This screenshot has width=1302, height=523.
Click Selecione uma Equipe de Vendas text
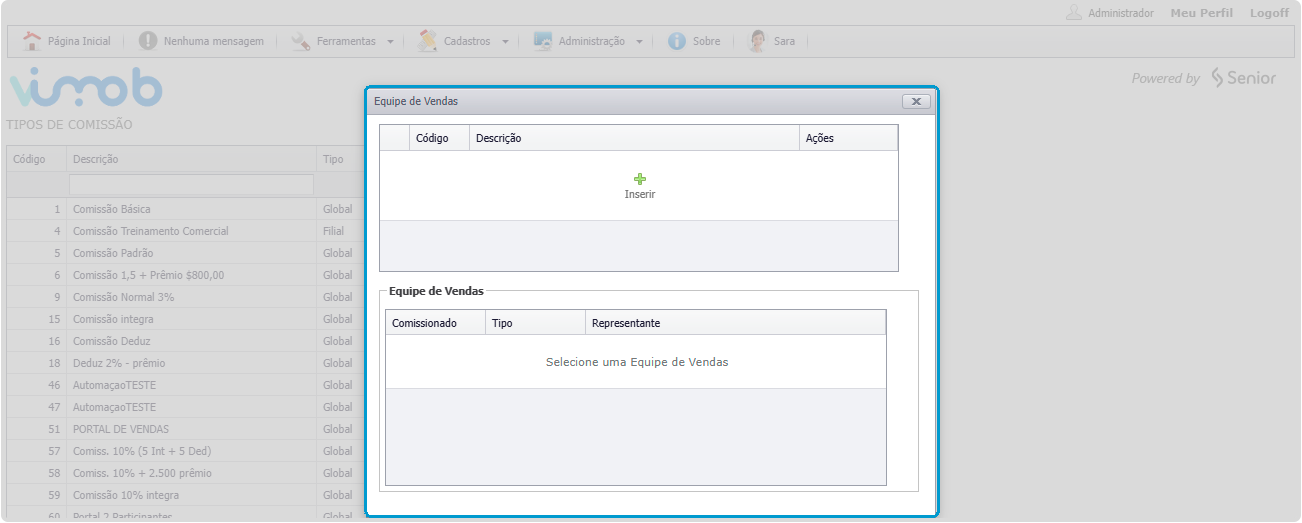click(637, 362)
